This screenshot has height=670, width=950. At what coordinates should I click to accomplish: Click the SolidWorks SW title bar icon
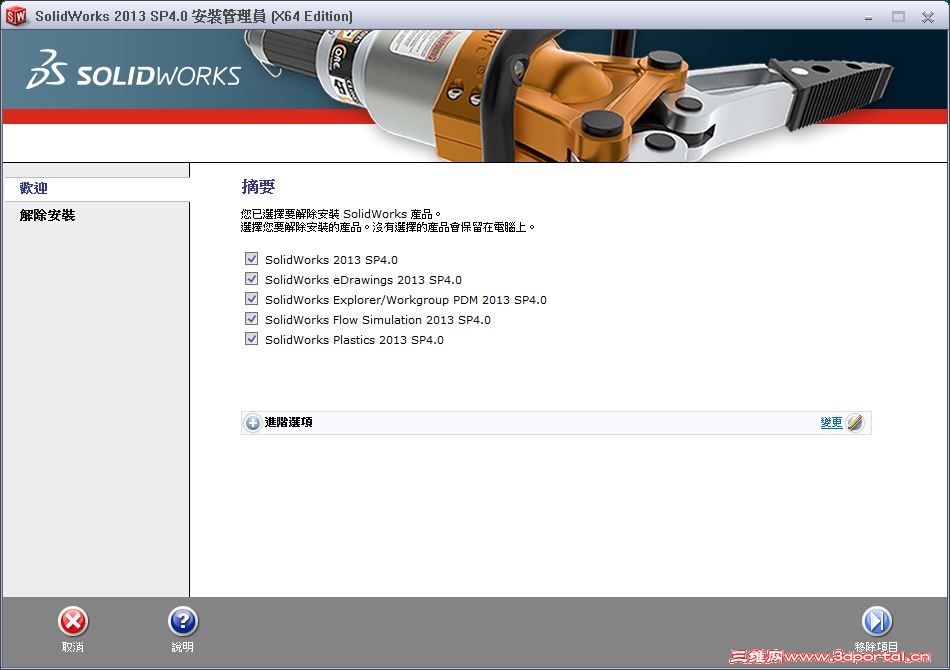(16, 16)
